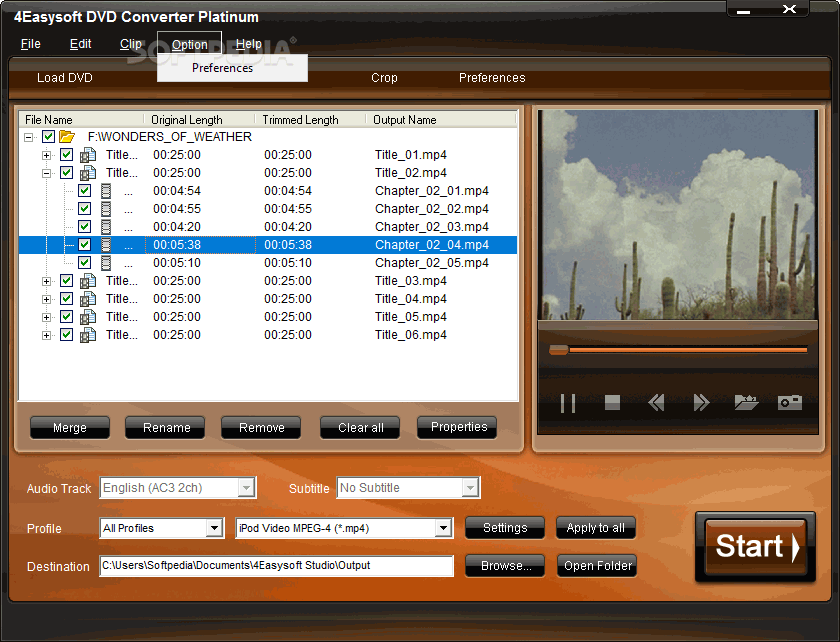Open the Edit menu
The height and width of the screenshot is (642, 840).
click(x=80, y=44)
